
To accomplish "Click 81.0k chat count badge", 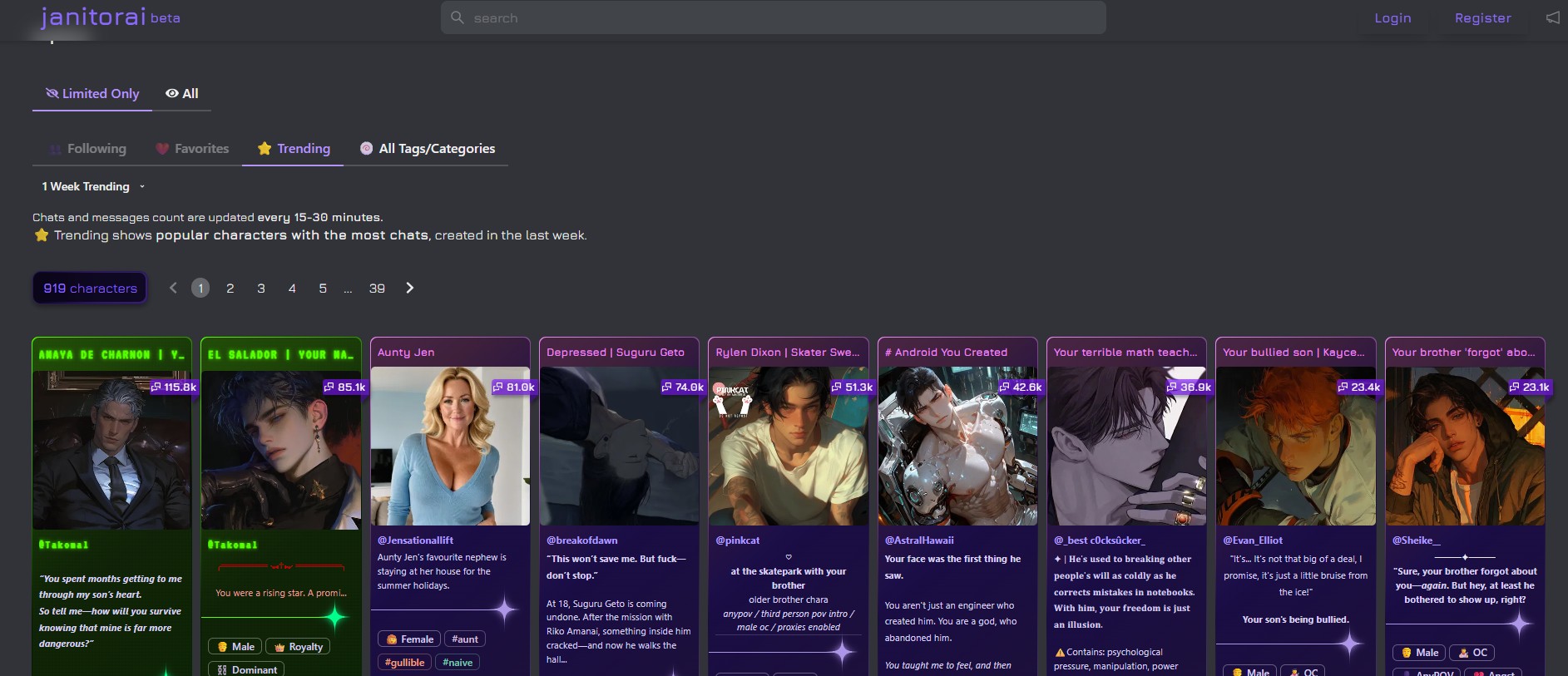I will 513,387.
